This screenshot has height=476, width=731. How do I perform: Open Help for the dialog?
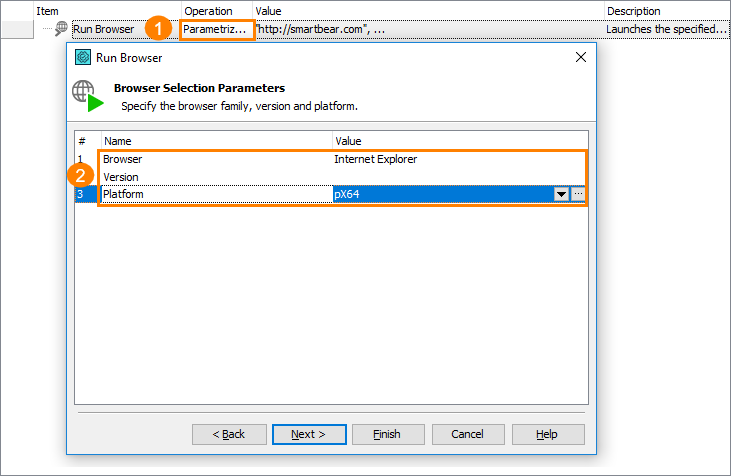[547, 434]
